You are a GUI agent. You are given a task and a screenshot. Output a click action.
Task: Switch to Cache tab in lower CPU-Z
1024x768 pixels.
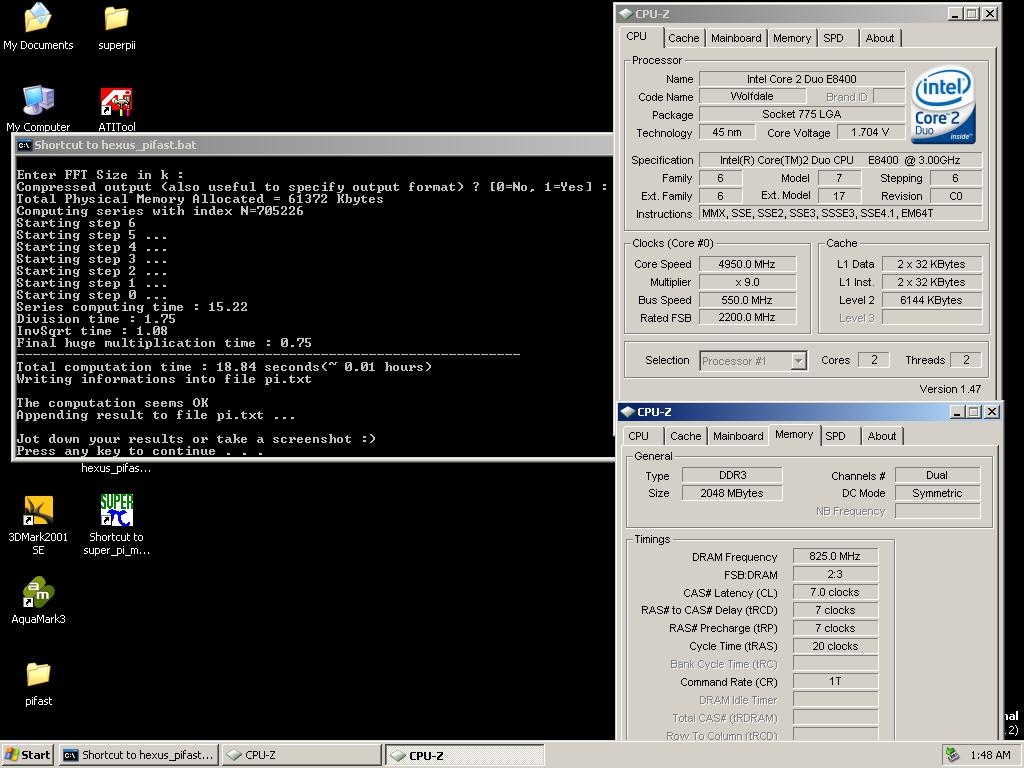tap(686, 436)
